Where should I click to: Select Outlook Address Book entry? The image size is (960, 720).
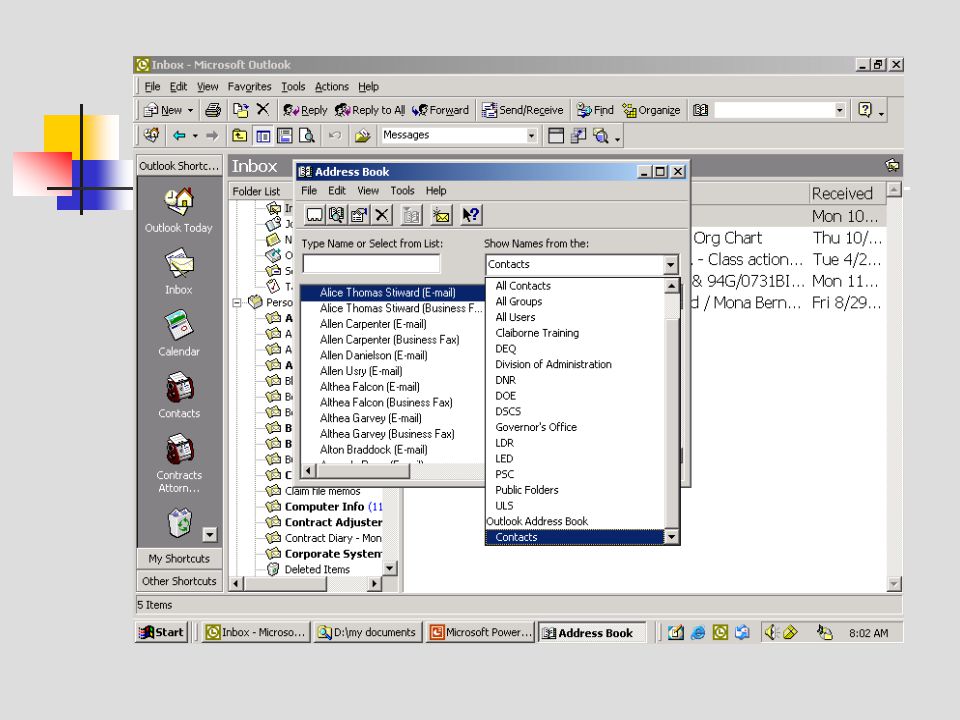[x=537, y=521]
